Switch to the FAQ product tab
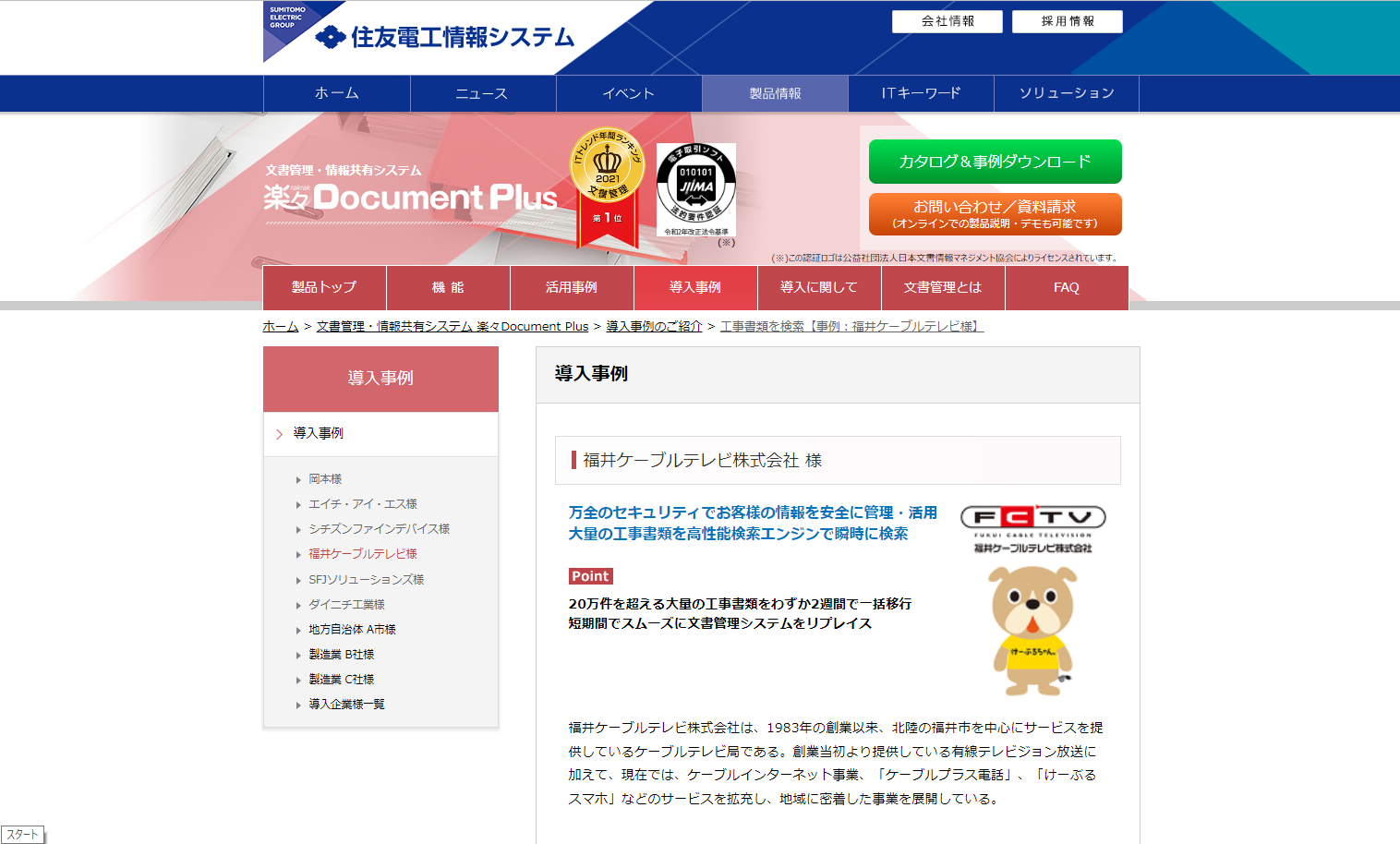 coord(1066,287)
